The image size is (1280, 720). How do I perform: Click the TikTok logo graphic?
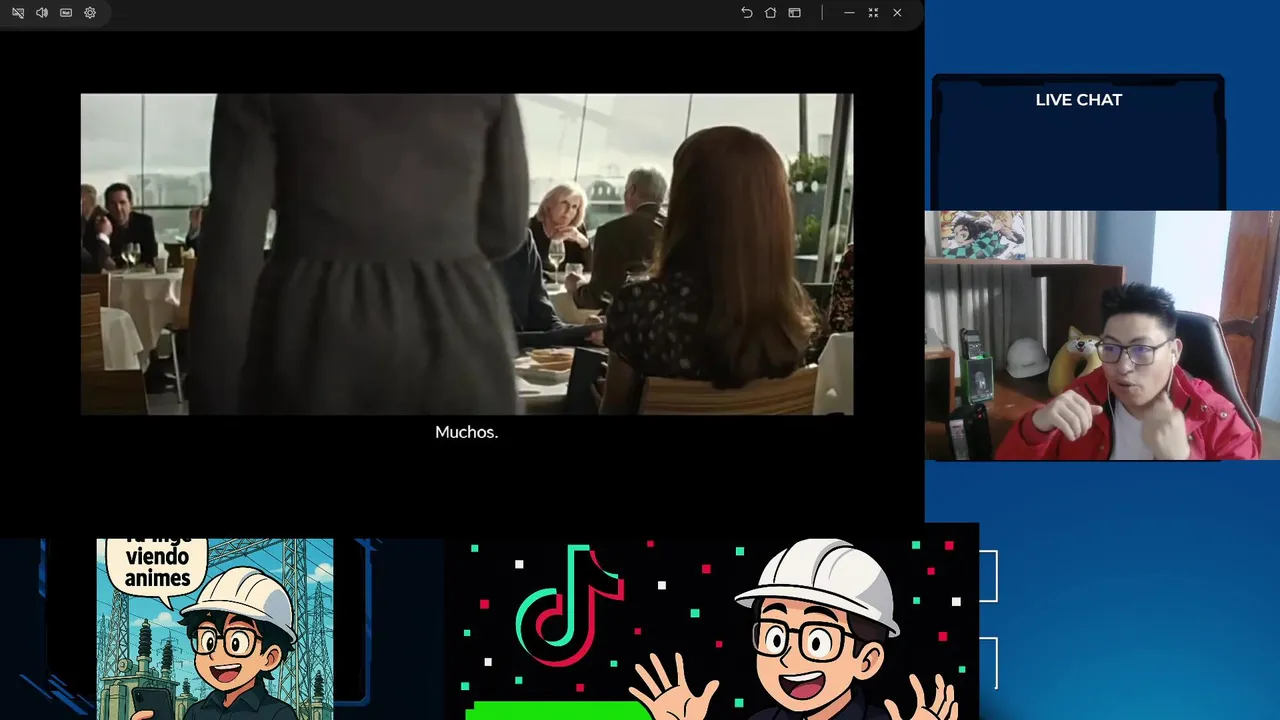click(x=570, y=604)
